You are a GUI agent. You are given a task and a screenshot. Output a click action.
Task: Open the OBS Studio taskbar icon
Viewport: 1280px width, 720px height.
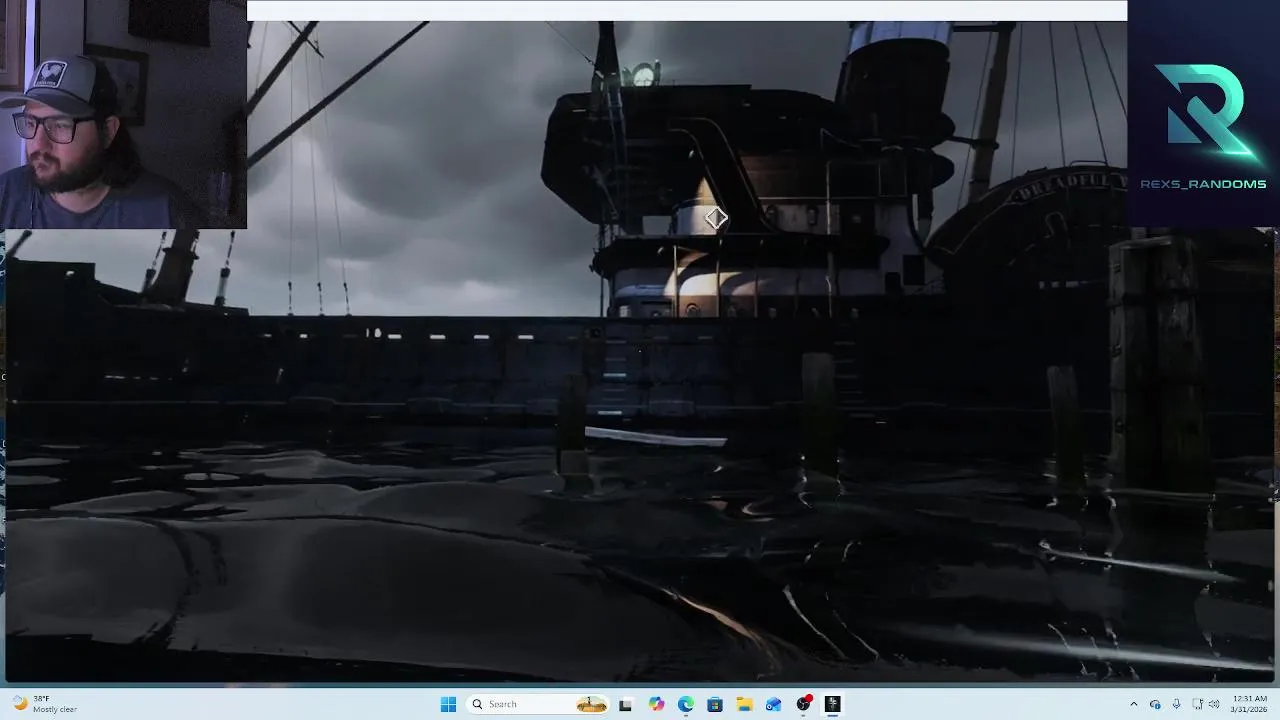[803, 704]
